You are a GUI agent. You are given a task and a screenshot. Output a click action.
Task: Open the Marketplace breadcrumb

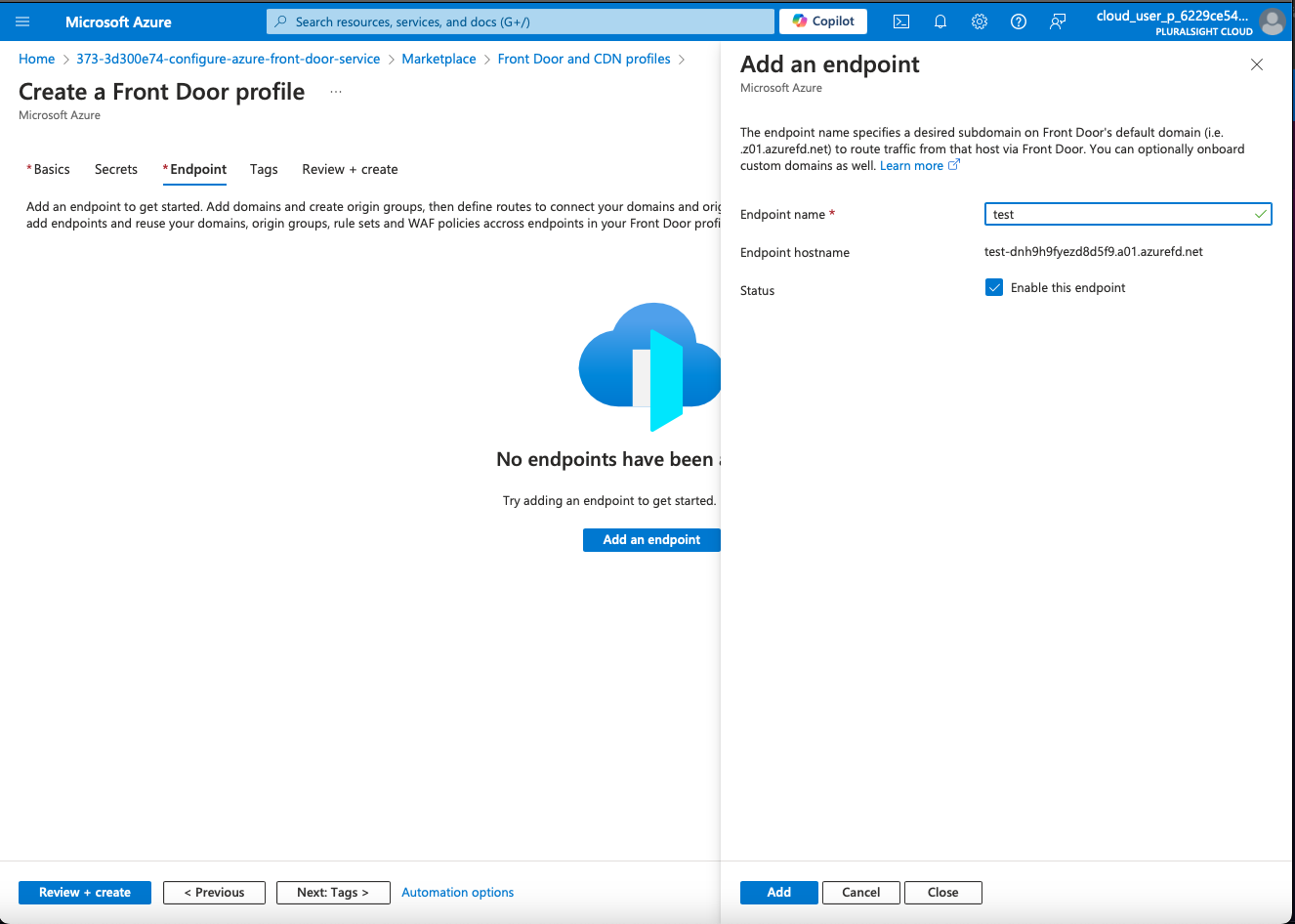click(x=439, y=59)
